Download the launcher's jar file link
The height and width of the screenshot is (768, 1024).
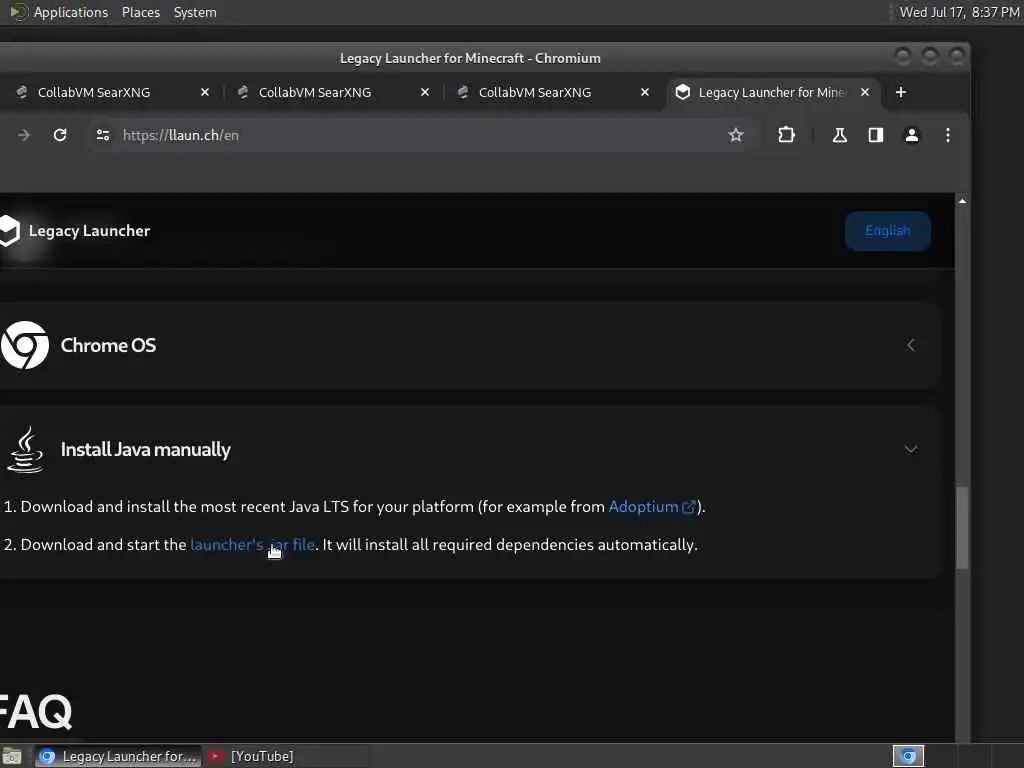click(252, 545)
